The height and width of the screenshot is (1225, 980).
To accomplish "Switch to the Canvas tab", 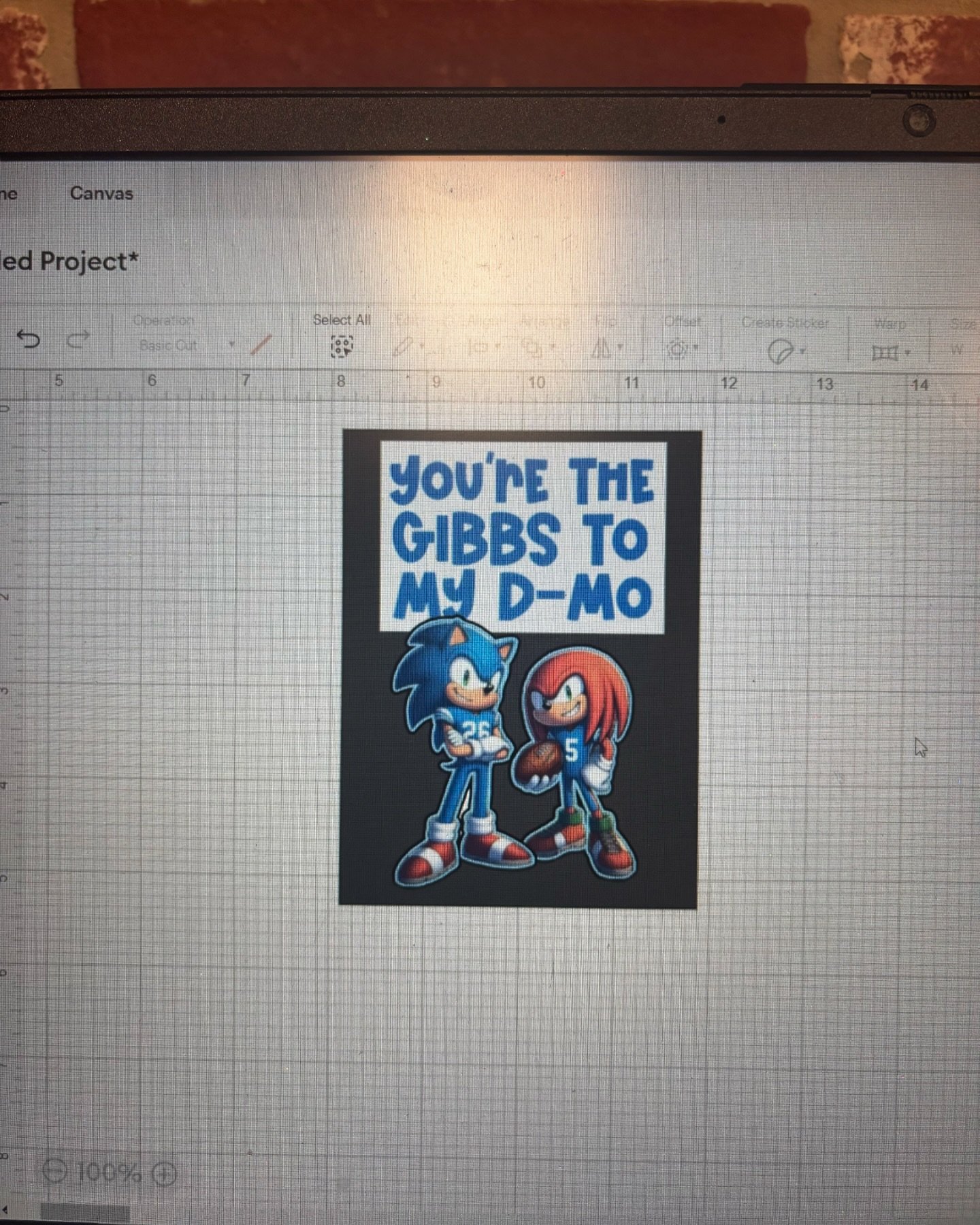I will pos(101,193).
